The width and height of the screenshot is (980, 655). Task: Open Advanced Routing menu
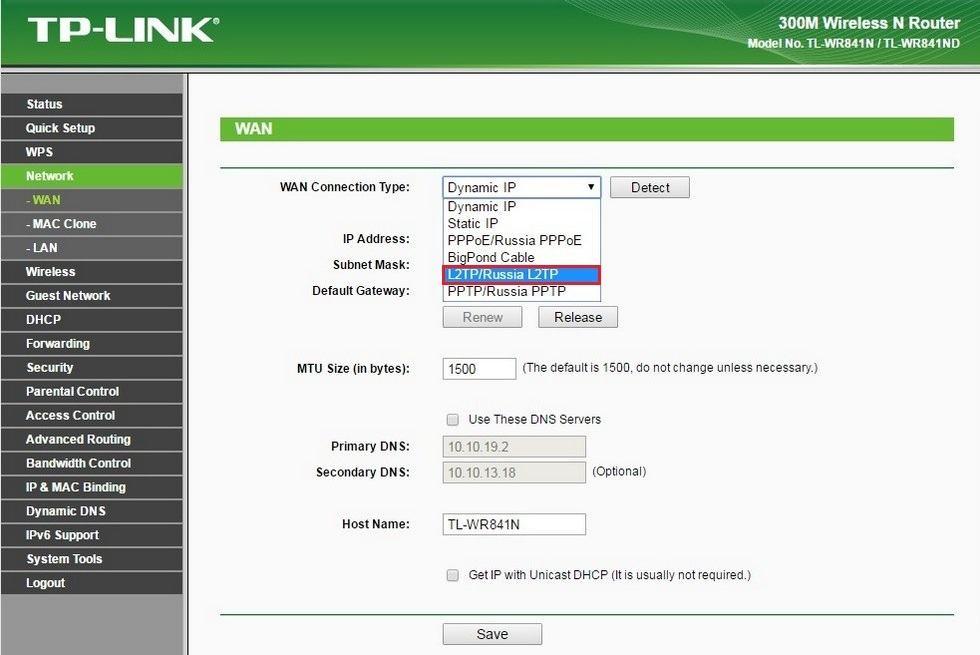[x=91, y=439]
